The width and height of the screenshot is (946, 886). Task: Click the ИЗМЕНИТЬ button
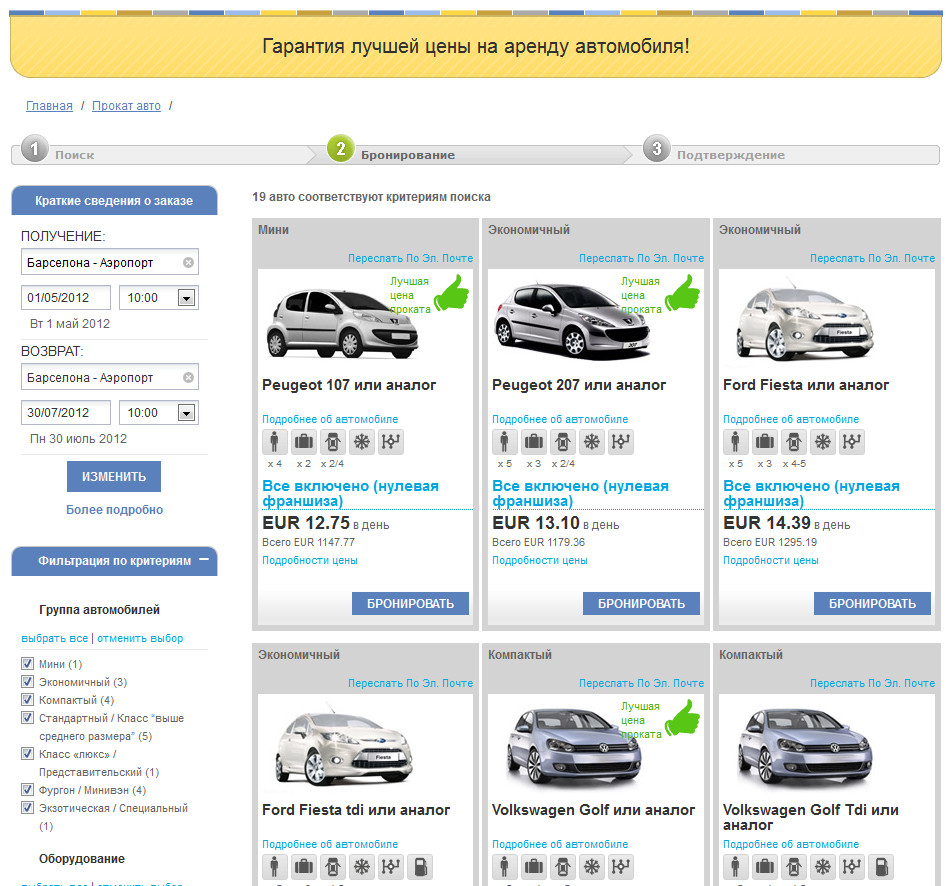(x=114, y=477)
